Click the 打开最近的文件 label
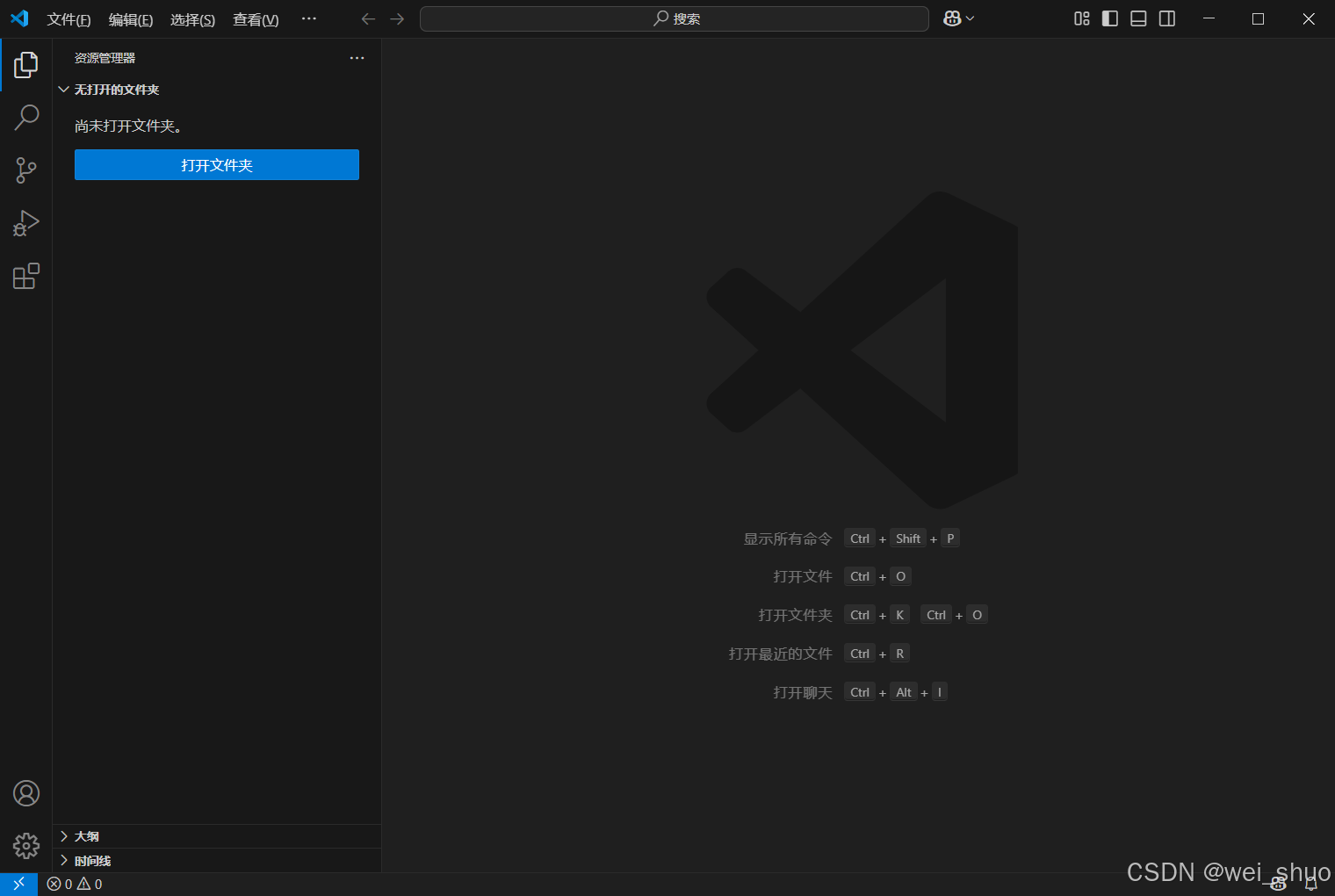1335x896 pixels. [x=781, y=654]
